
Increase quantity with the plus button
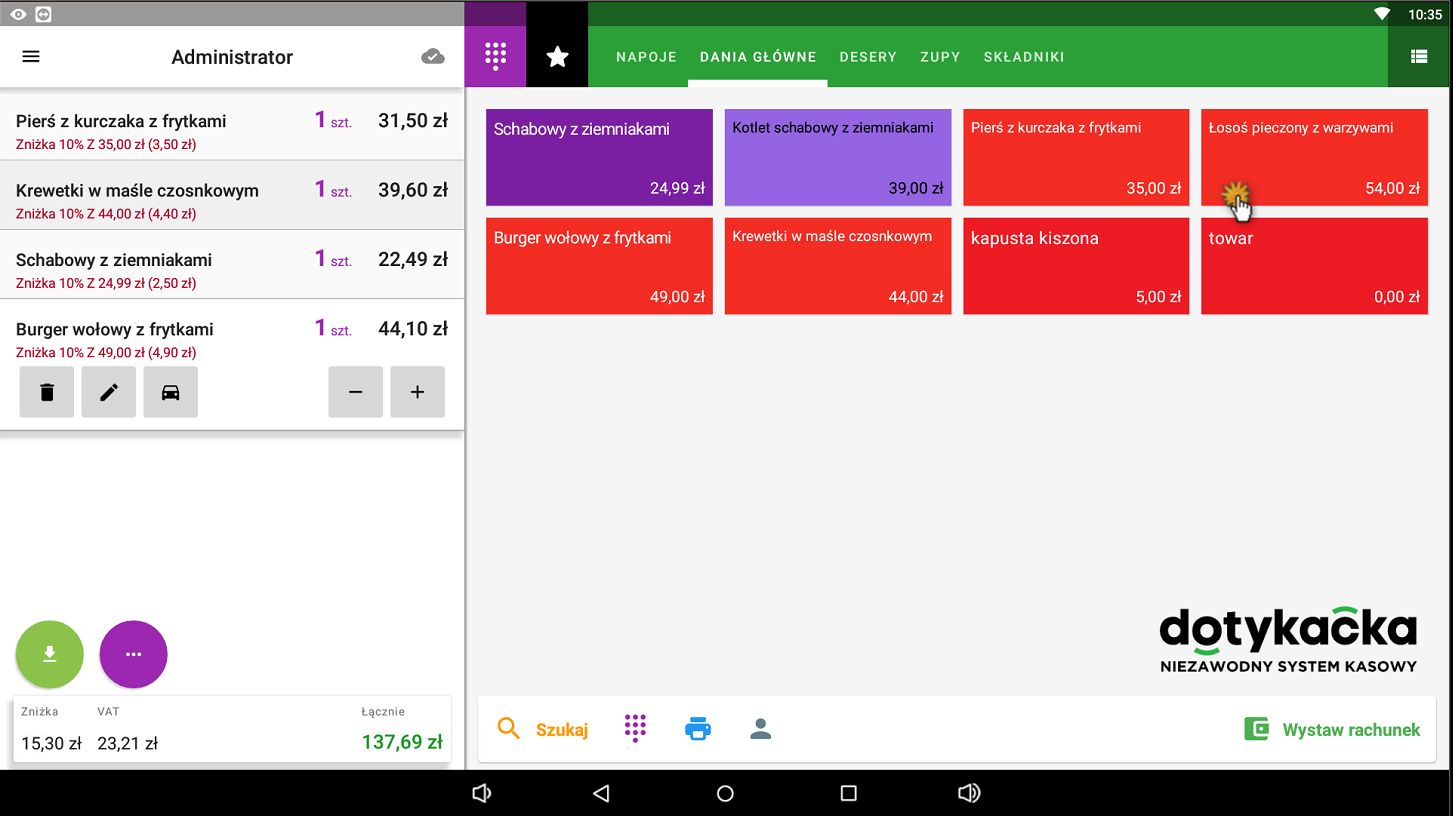pos(417,392)
